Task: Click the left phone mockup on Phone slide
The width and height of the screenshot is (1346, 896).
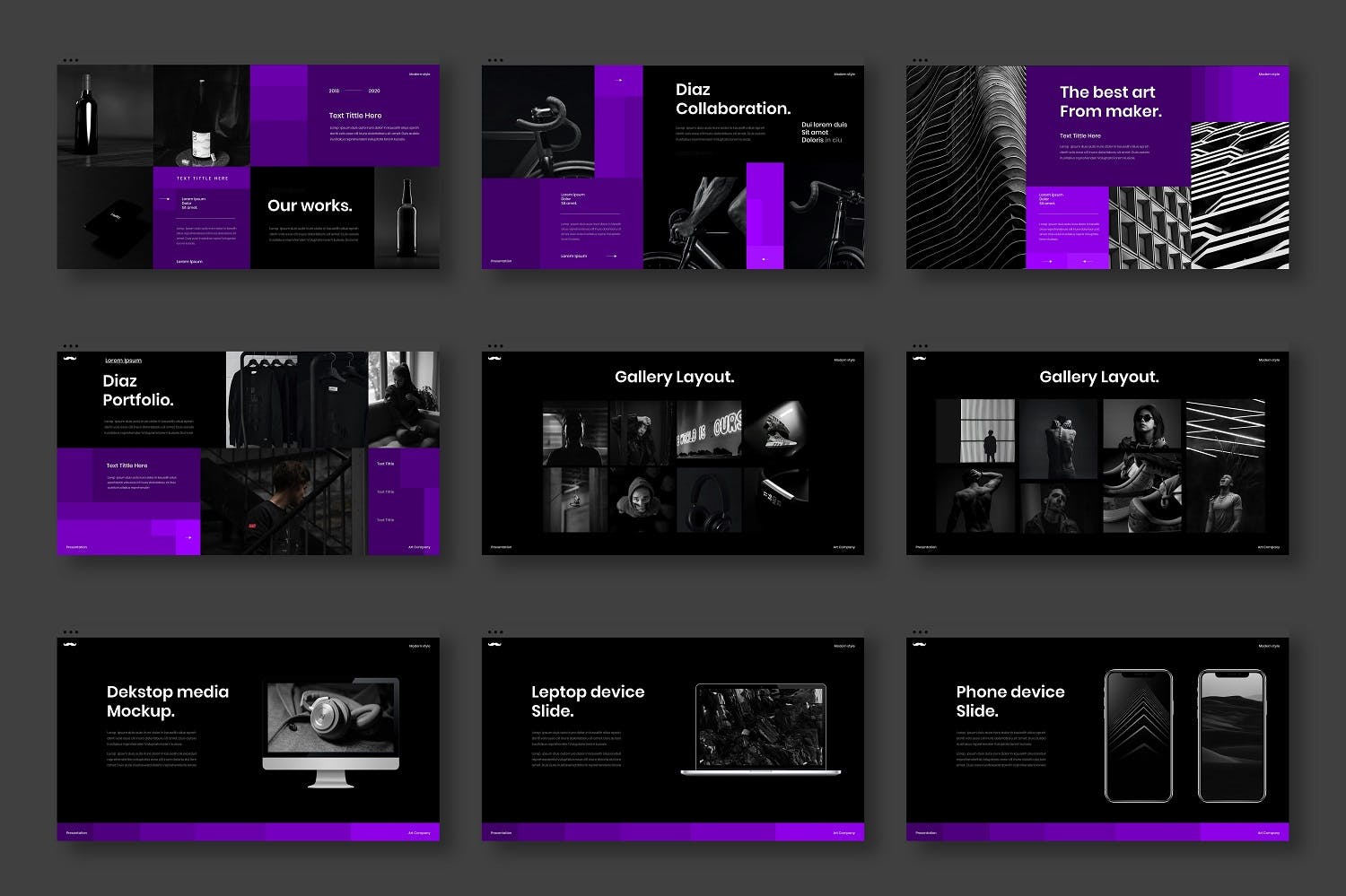Action: [x=1138, y=735]
